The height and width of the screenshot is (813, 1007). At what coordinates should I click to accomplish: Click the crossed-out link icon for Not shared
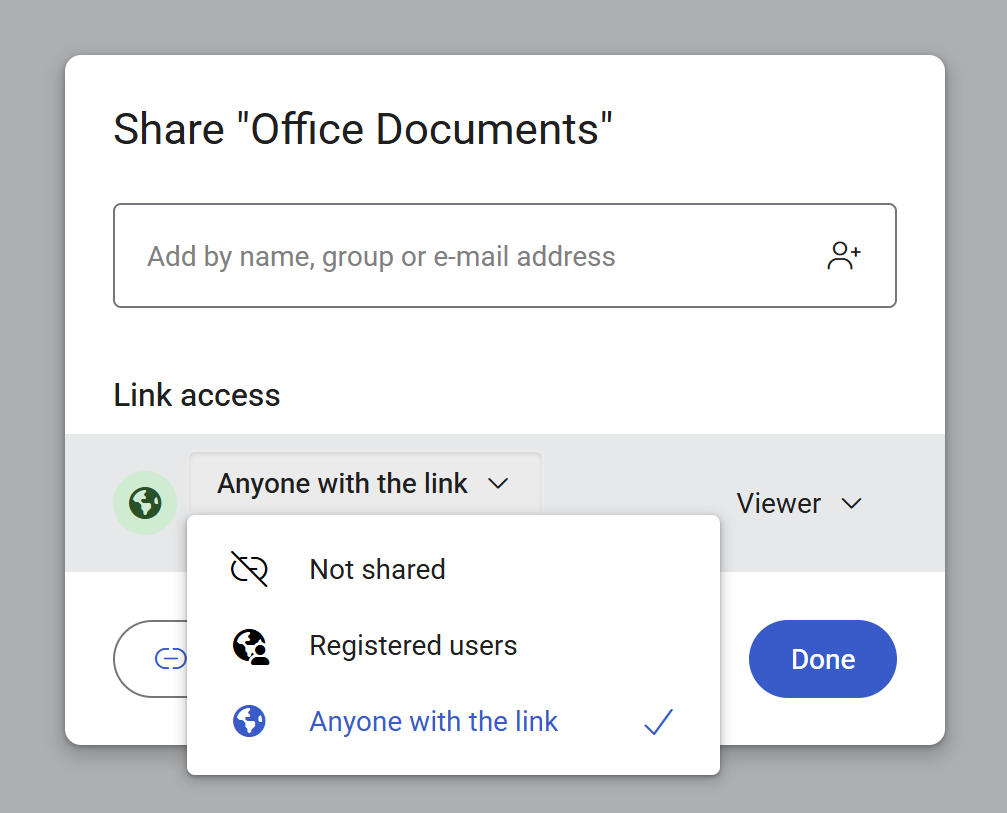tap(249, 569)
